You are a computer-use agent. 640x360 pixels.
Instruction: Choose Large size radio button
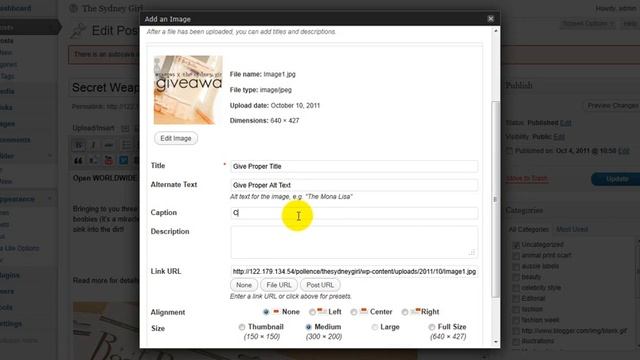(375, 327)
